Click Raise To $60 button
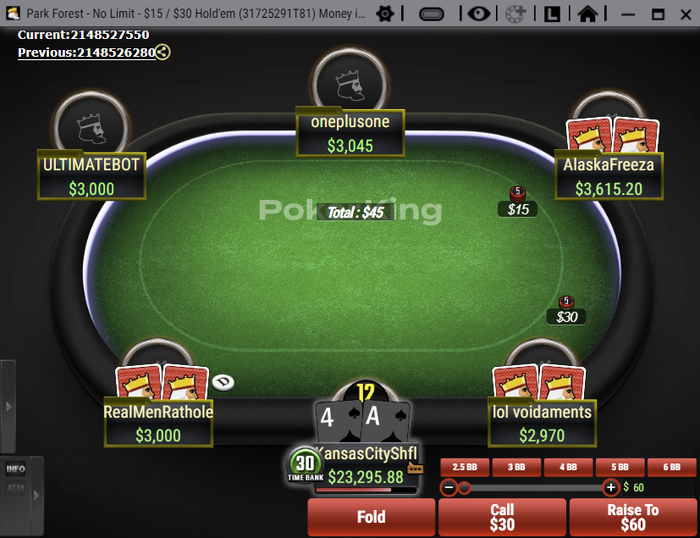This screenshot has width=700, height=538. (x=633, y=517)
